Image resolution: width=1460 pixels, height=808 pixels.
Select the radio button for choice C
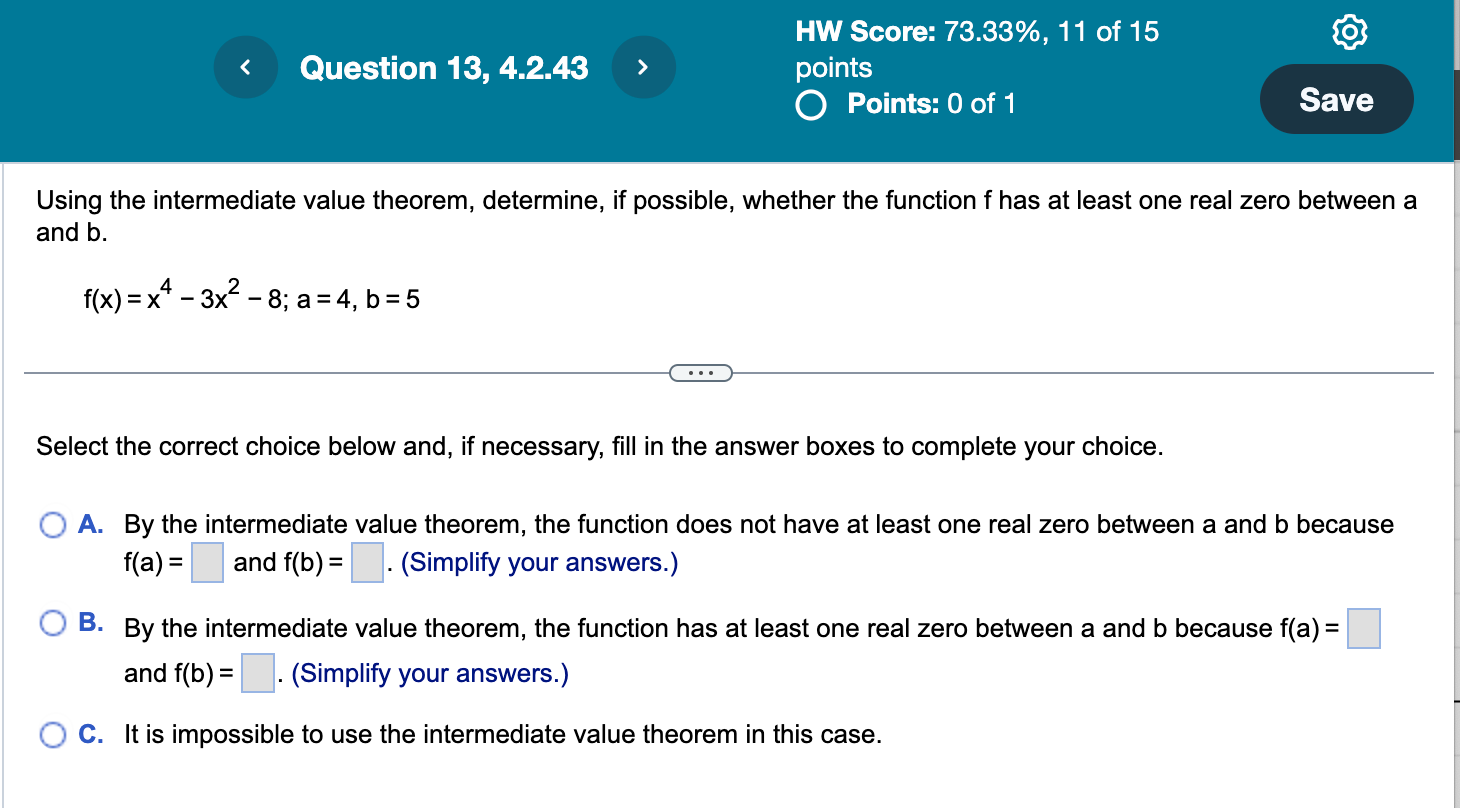pyautogui.click(x=51, y=734)
